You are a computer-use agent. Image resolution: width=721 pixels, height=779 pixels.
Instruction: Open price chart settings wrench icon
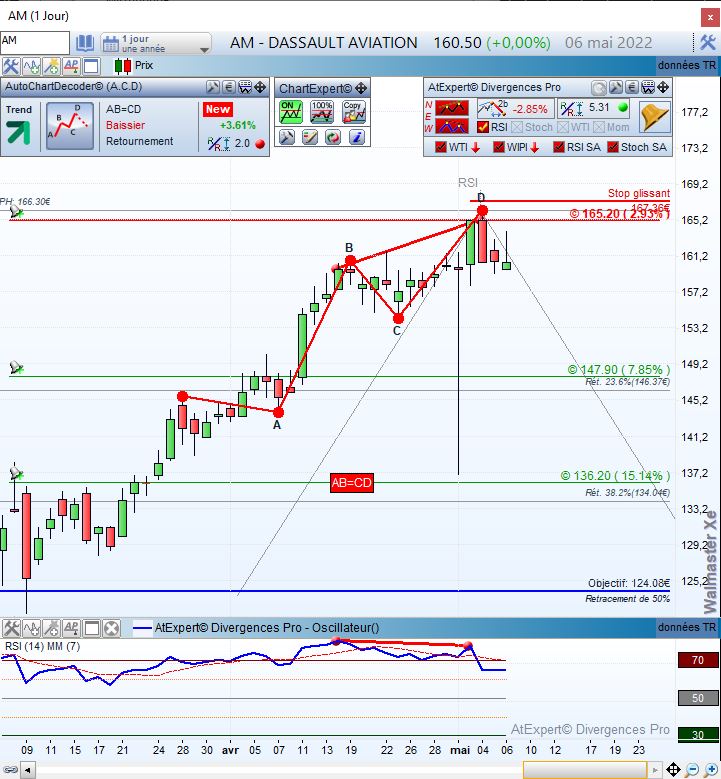[10, 66]
